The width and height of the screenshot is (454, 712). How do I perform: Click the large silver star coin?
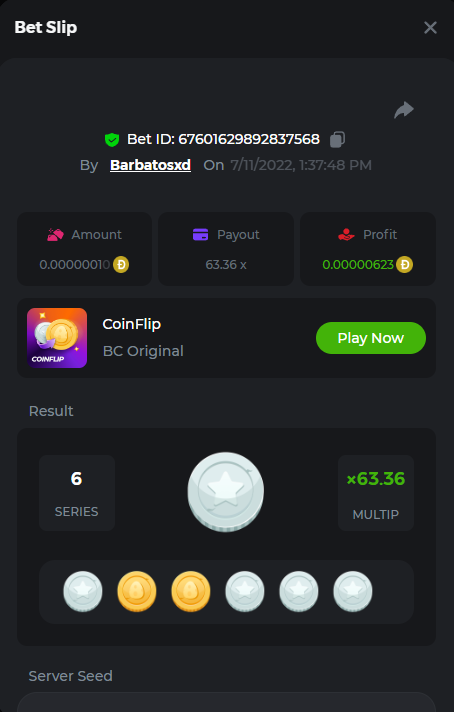(226, 492)
